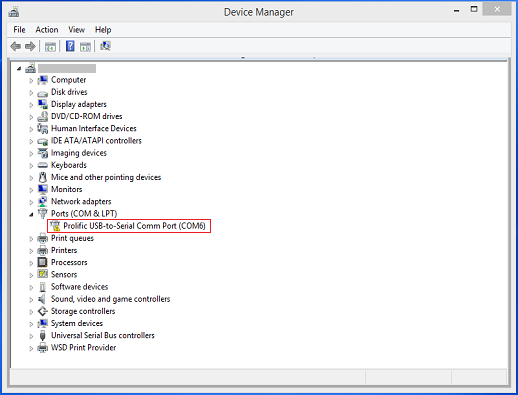The image size is (518, 395).
Task: Expand the Print queues arrow
Action: point(31,239)
